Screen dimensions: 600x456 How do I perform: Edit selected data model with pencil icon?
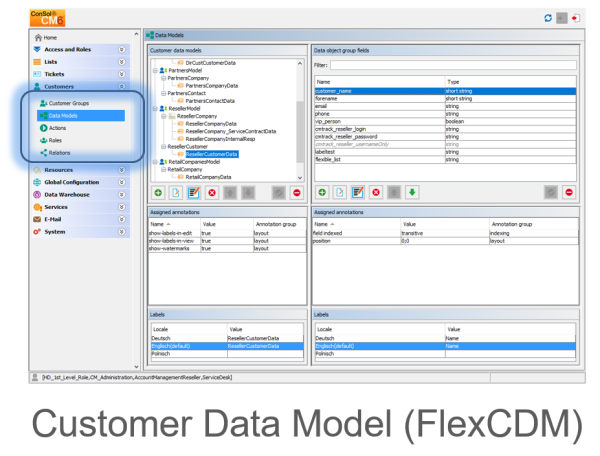(x=194, y=192)
